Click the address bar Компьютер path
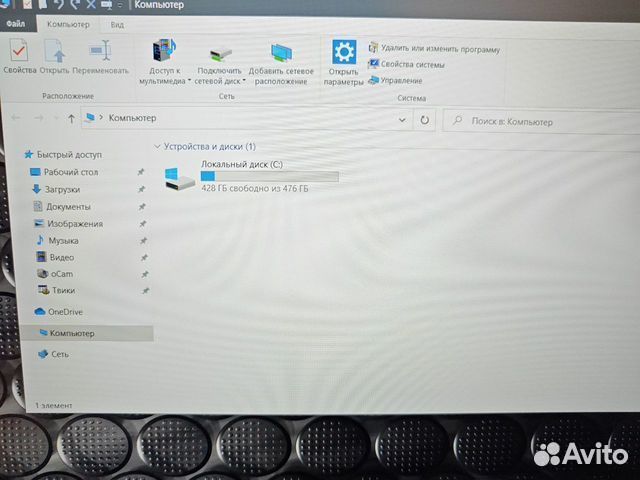This screenshot has width=640, height=480. (132, 118)
